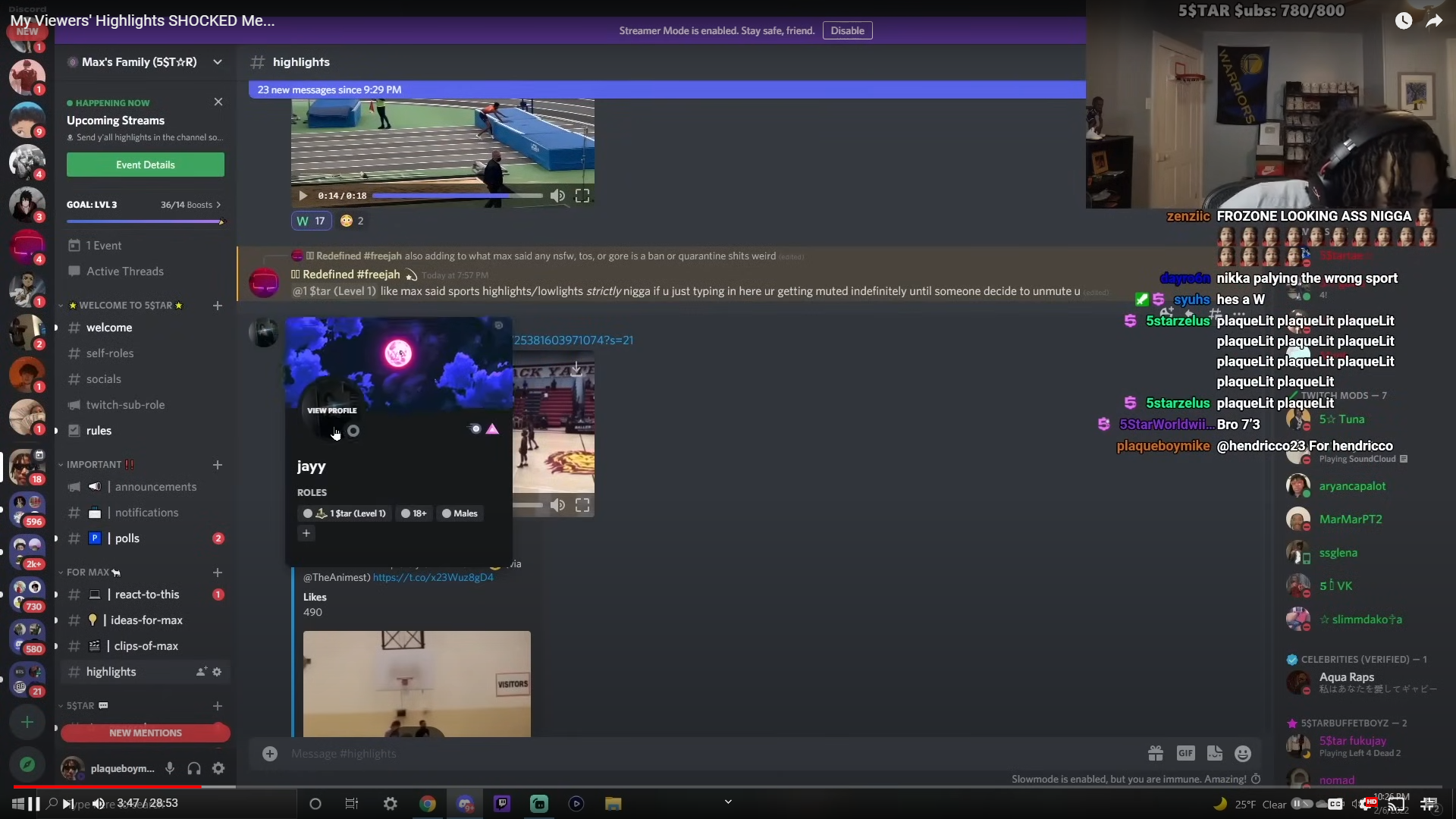This screenshot has width=1456, height=819.
Task: Toggle the emoji reaction with 2 votes
Action: tap(352, 221)
